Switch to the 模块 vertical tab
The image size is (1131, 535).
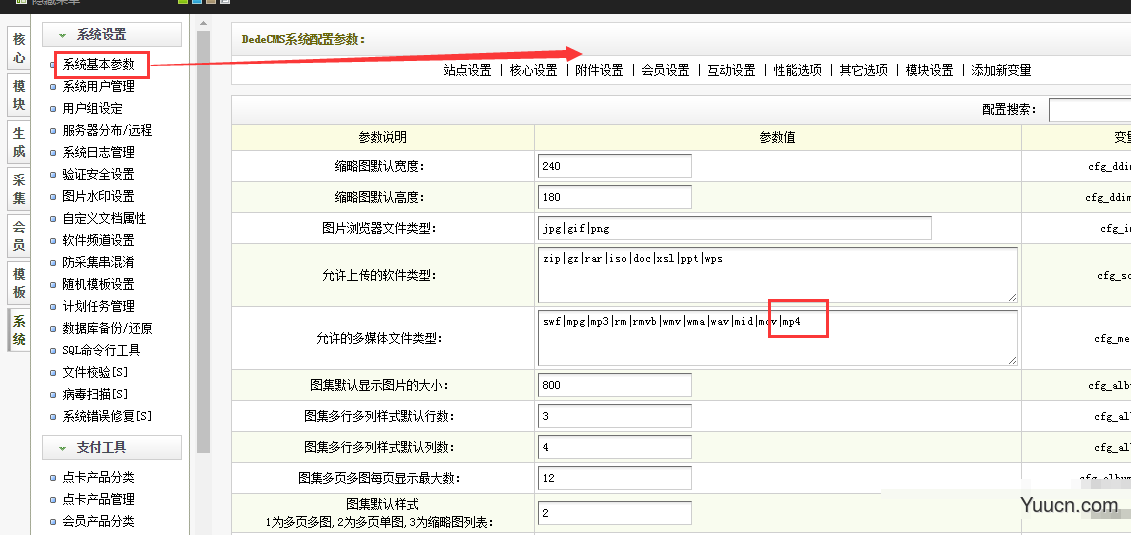click(x=19, y=96)
